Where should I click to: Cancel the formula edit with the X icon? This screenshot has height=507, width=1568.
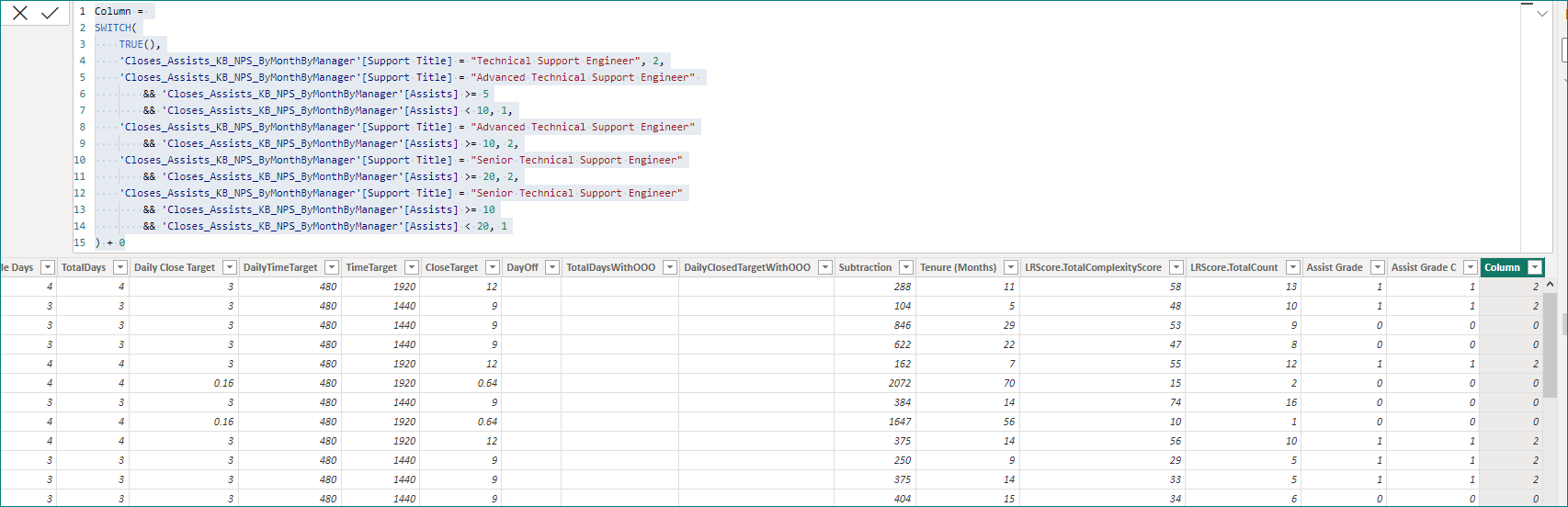(x=20, y=13)
